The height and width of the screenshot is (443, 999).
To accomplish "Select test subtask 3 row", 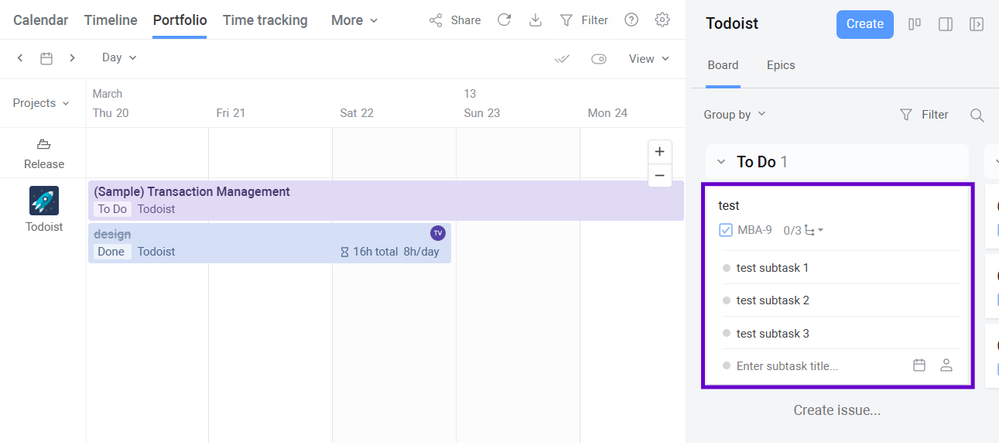I will 840,333.
